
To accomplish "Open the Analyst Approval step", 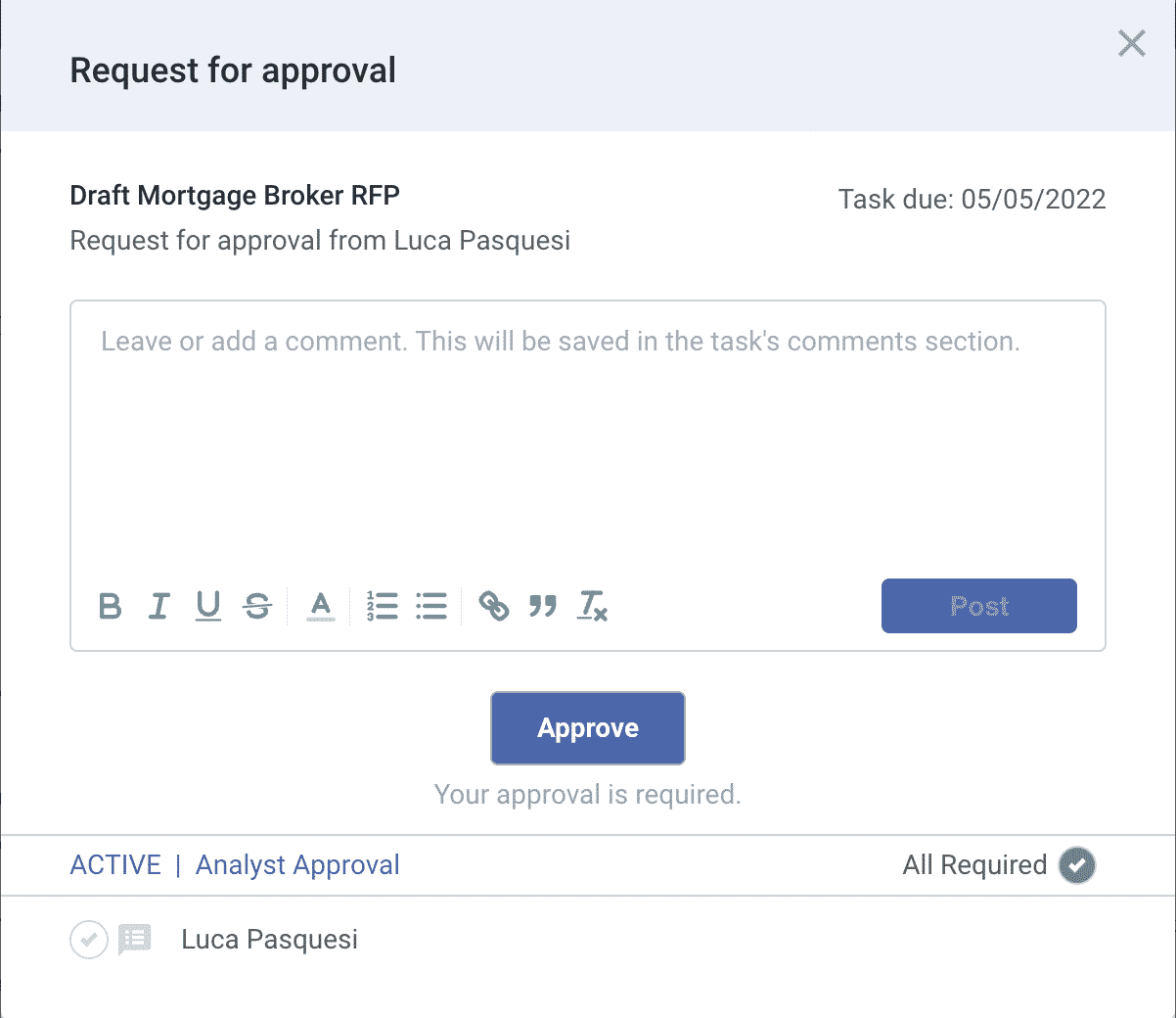I will click(296, 865).
